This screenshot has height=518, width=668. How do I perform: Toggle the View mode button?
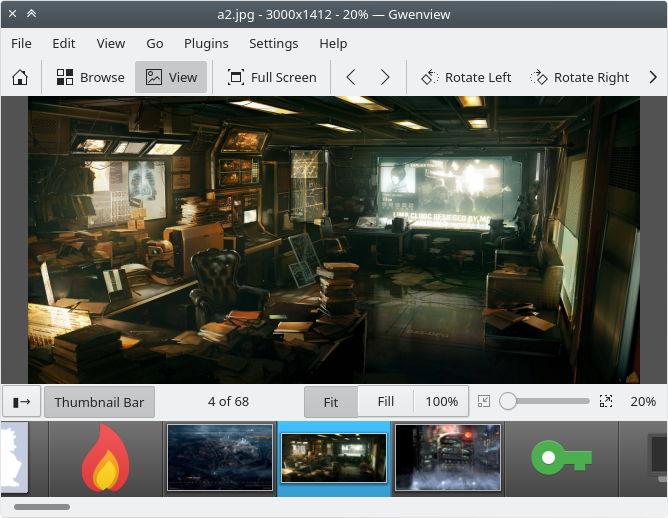[171, 77]
